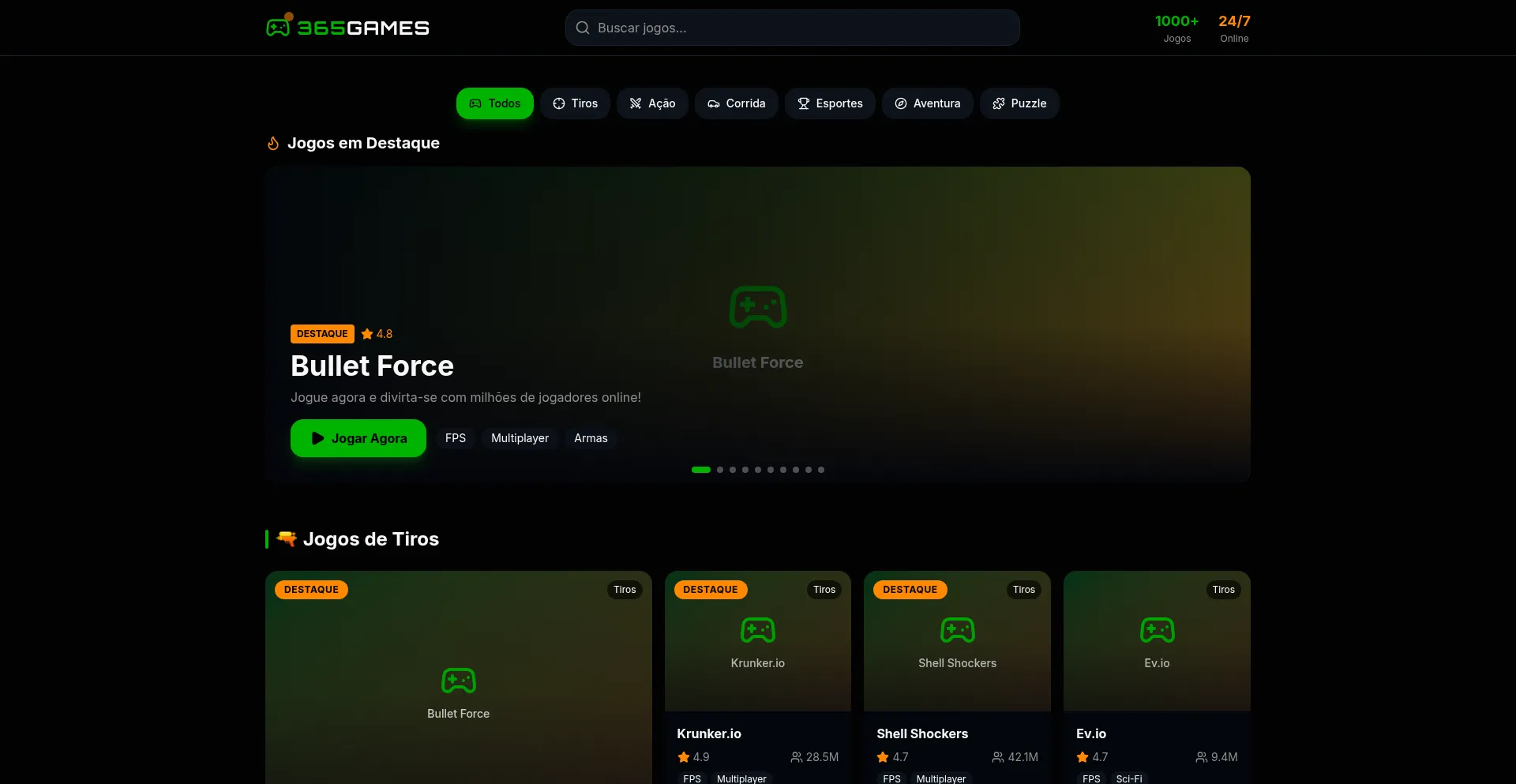Click the star icon under Krunker.io
Viewport: 1516px width, 784px height.
(684, 757)
